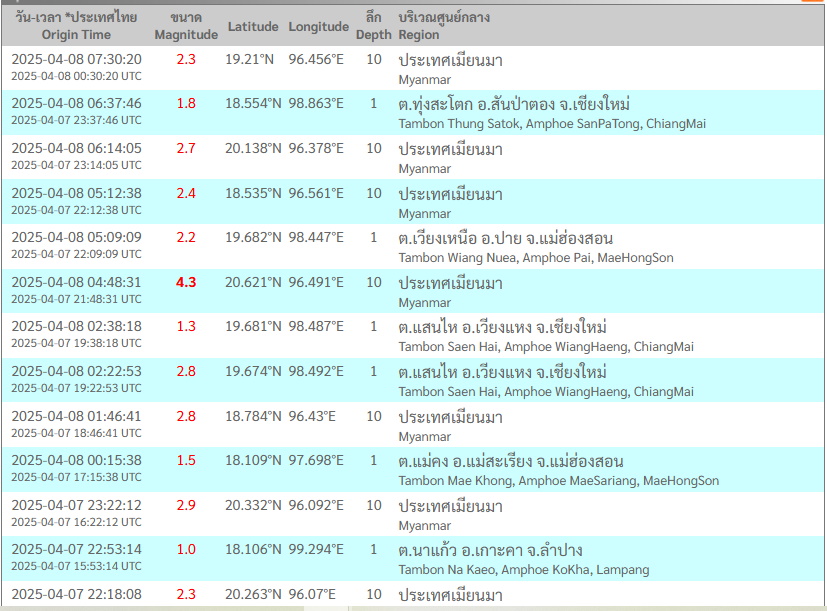Click magnitude 1.8
The image size is (827, 611).
point(186,103)
